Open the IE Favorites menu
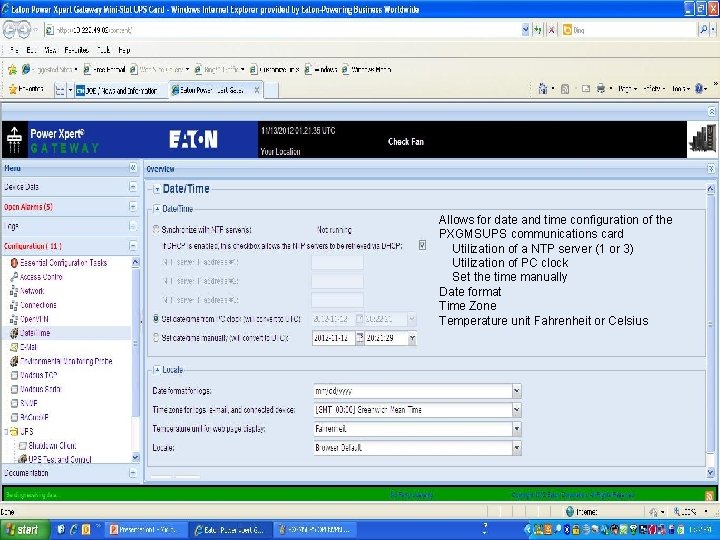This screenshot has width=720, height=540. [x=77, y=50]
